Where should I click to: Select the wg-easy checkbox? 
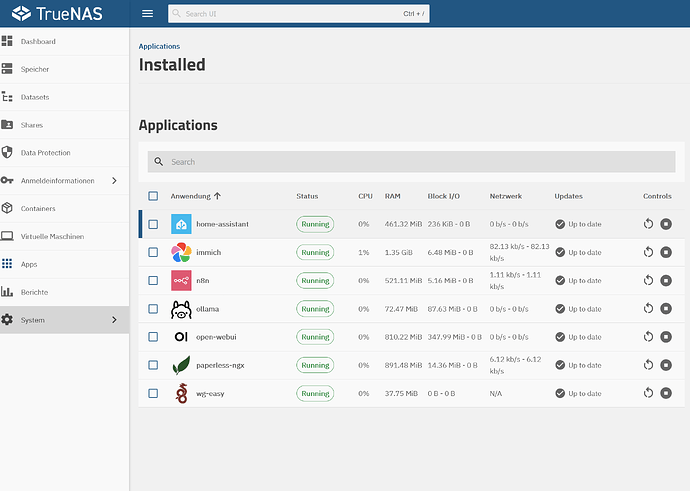pos(153,393)
